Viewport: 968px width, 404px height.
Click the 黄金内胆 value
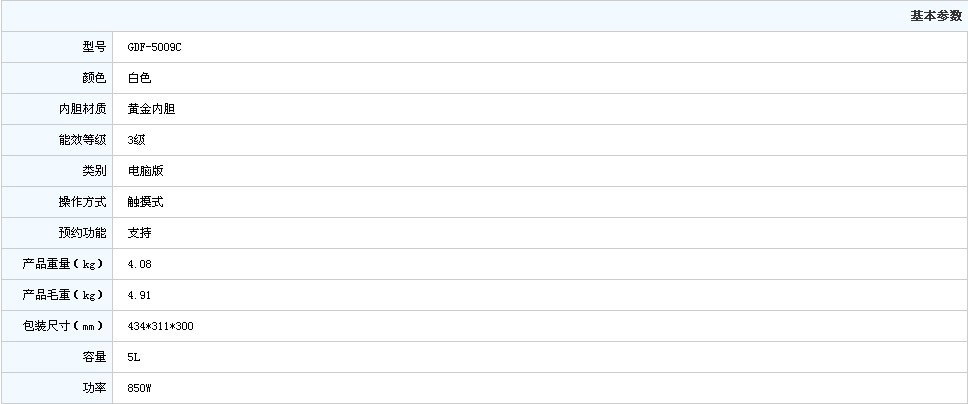[x=151, y=109]
